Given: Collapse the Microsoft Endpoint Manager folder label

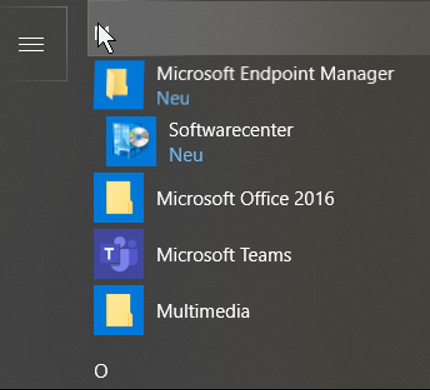Looking at the screenshot, I should 275,74.
